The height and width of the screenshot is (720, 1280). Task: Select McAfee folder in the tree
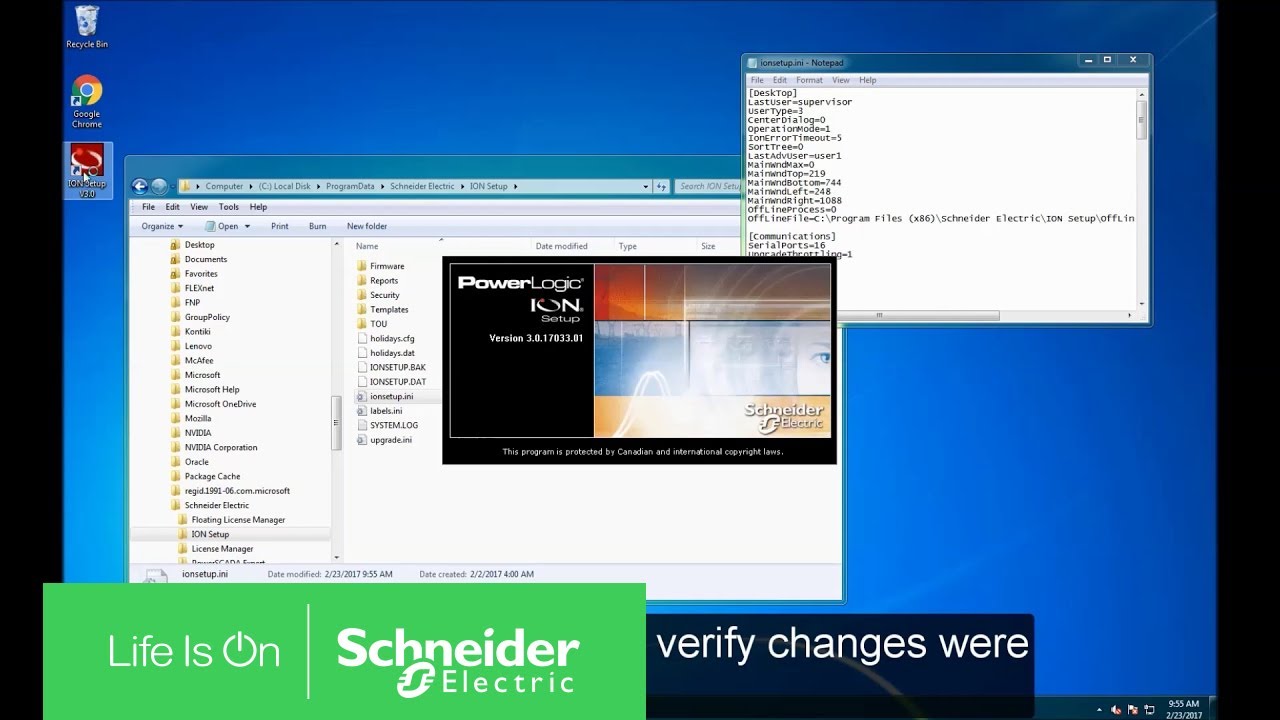191,361
